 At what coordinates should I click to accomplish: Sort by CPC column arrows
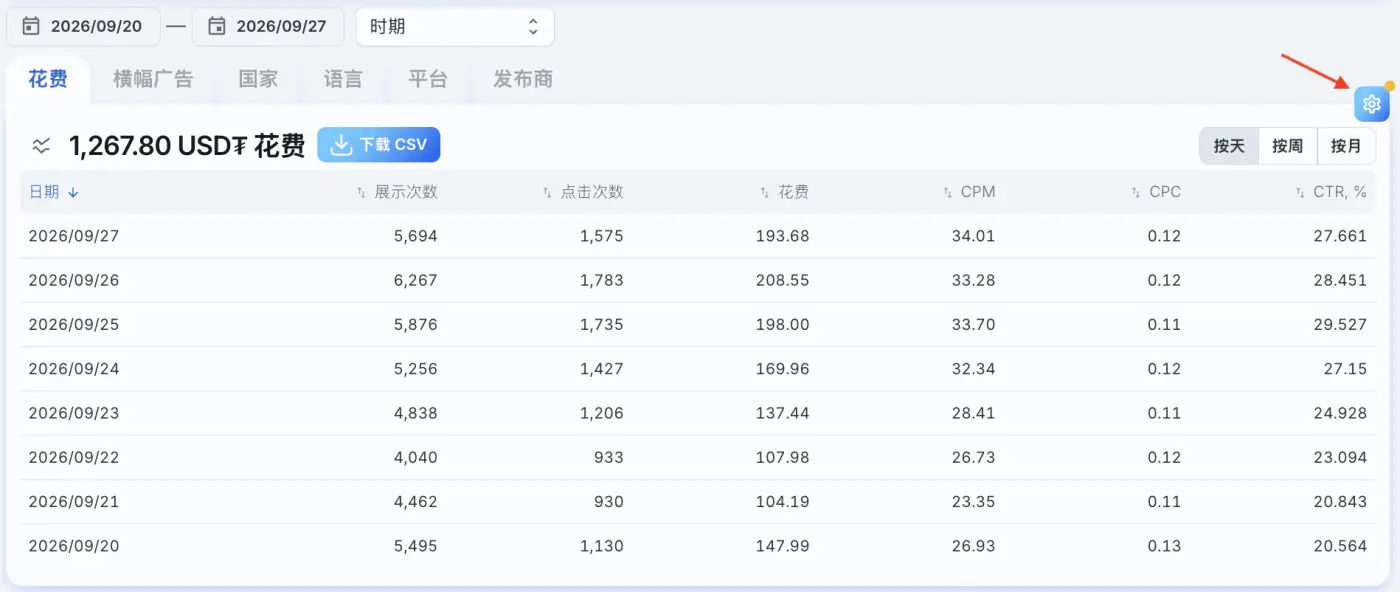1135,192
